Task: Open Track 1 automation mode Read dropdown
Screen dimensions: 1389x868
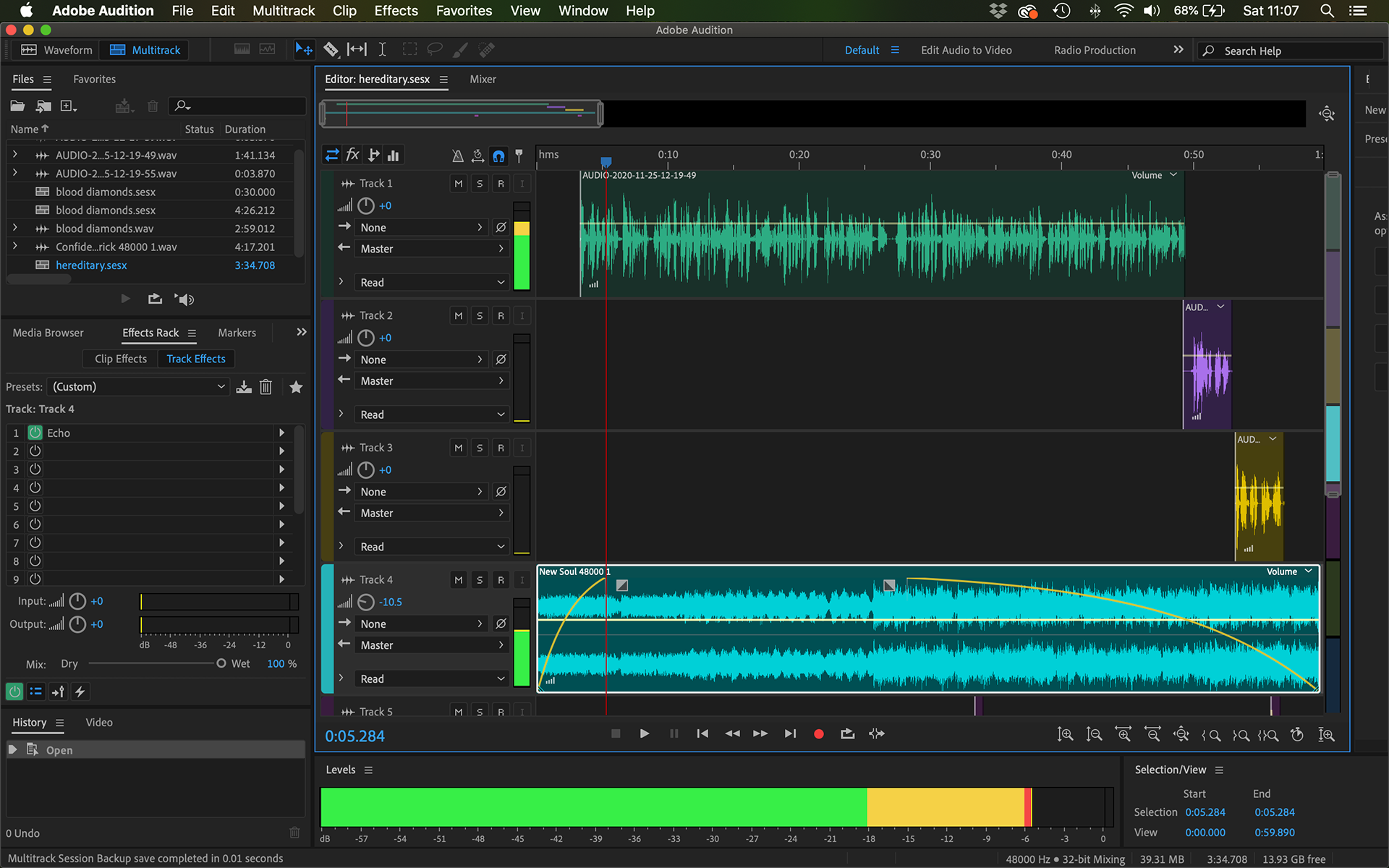Action: pyautogui.click(x=432, y=283)
